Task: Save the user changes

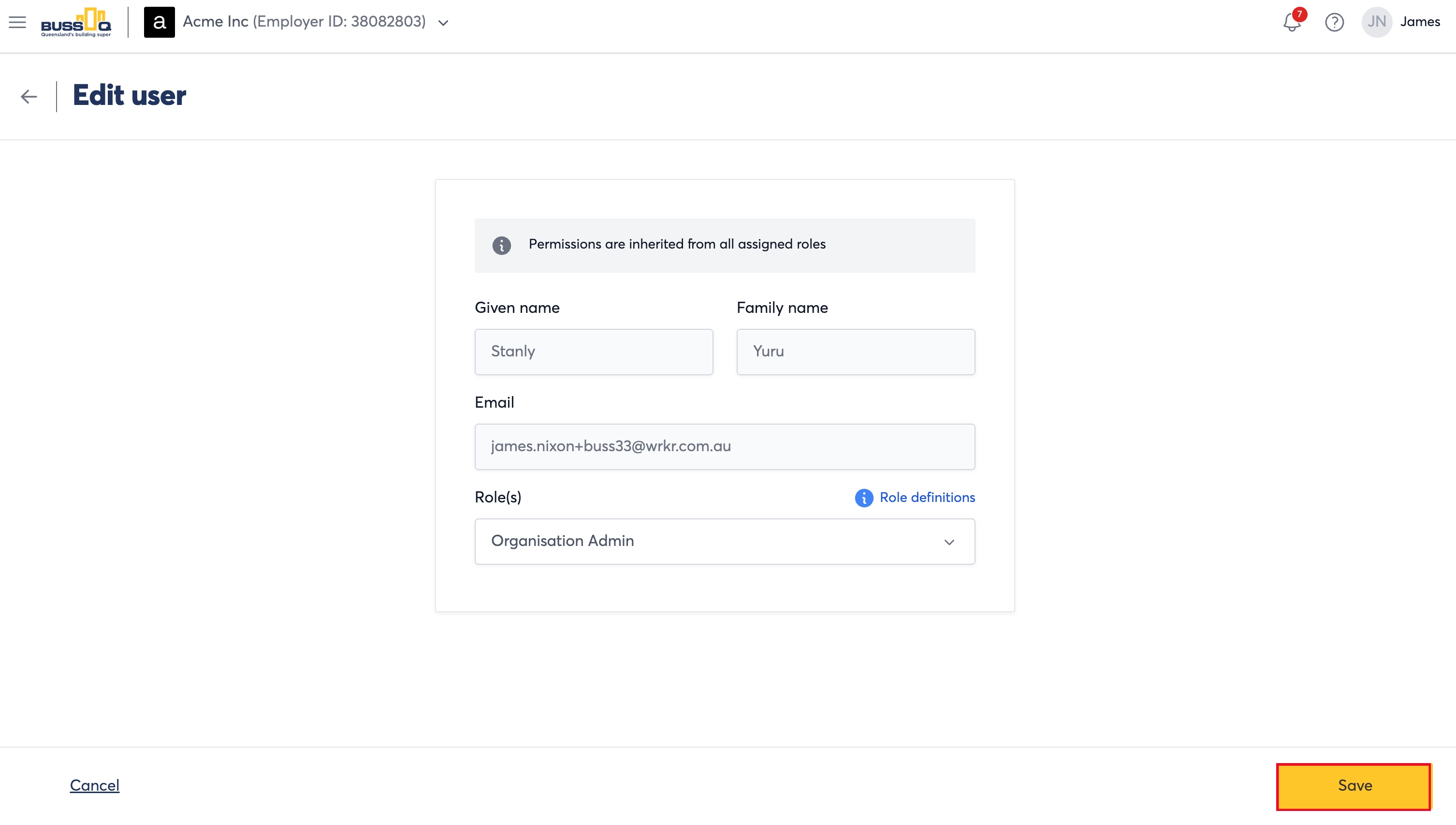Action: point(1354,786)
